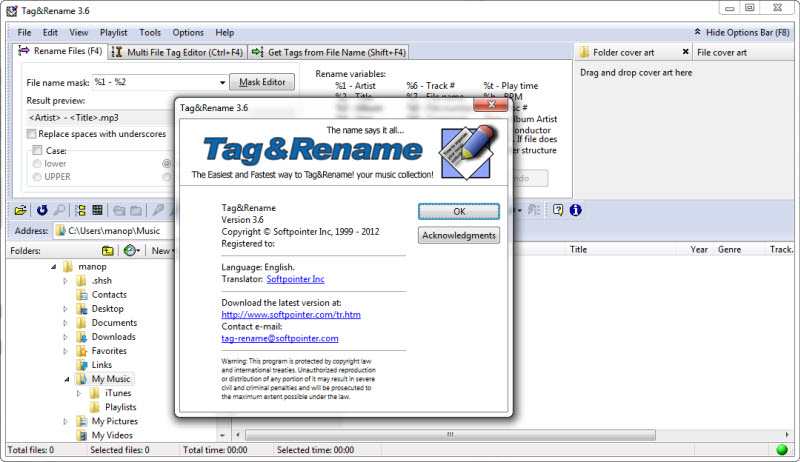Click the Address path field
Image resolution: width=800 pixels, height=462 pixels.
point(114,230)
